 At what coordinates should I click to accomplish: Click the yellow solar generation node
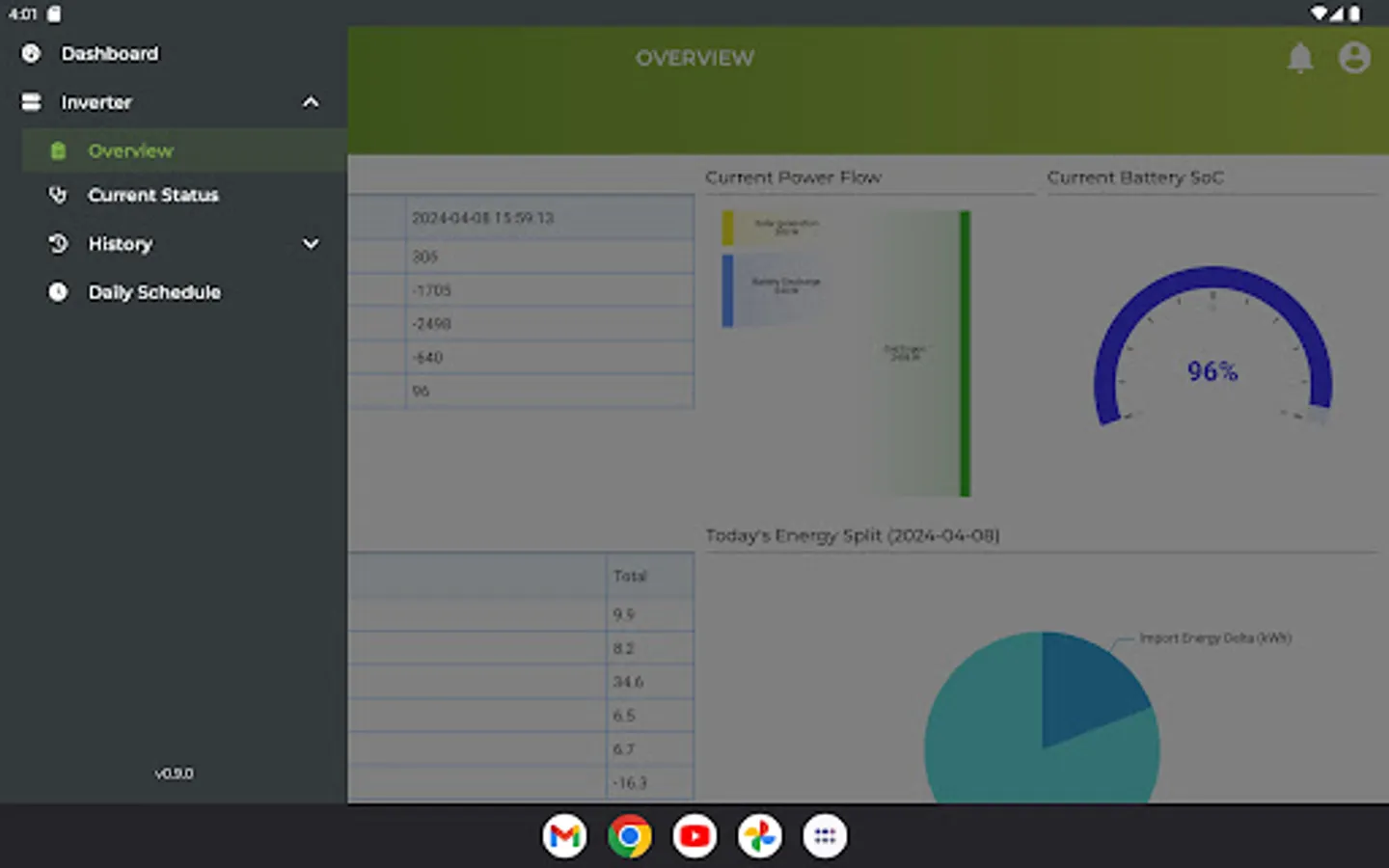(727, 228)
